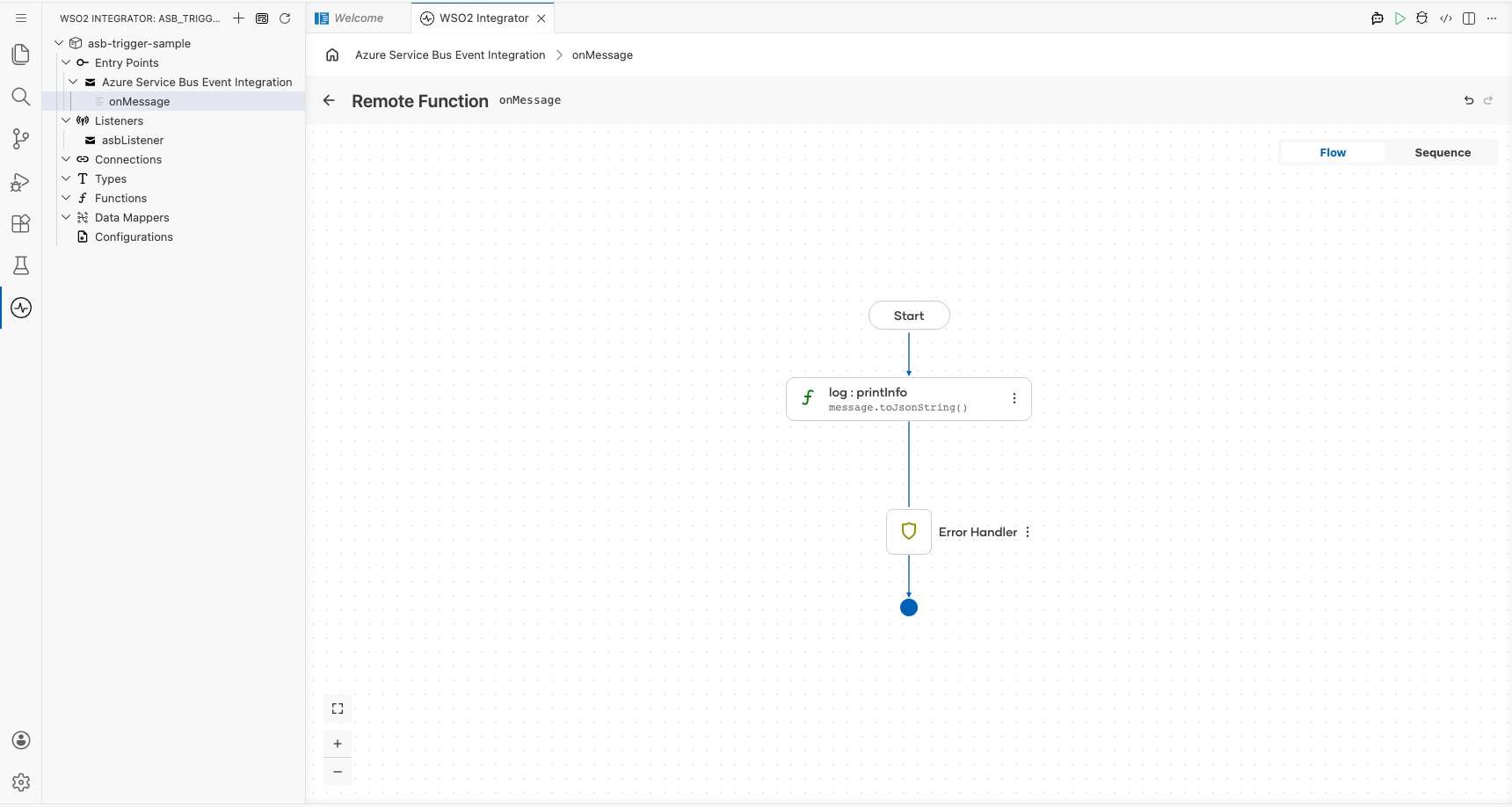
Task: Toggle the Data Mappers section chevron
Action: point(66,217)
